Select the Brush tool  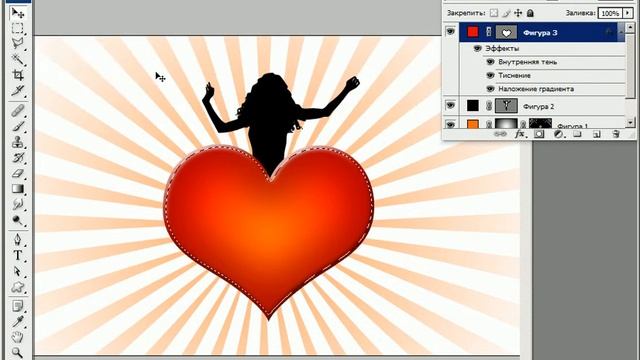(18, 127)
